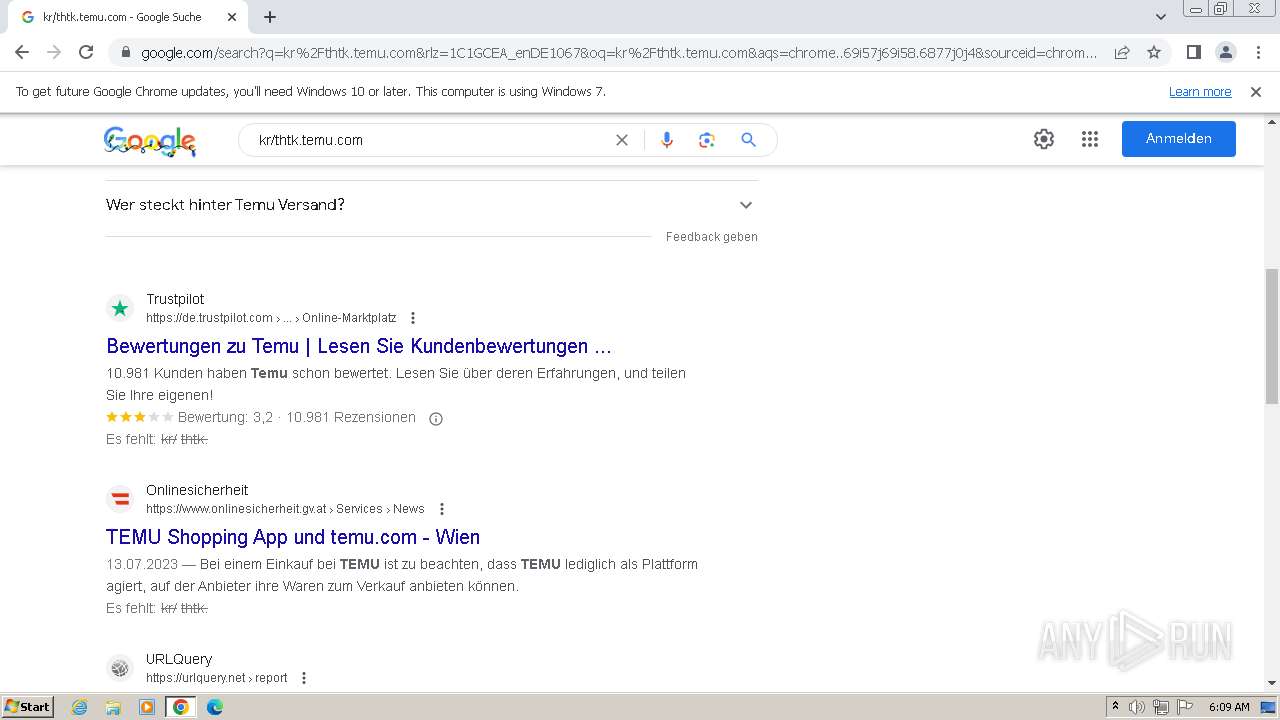Click the Anmelden button
This screenshot has width=1280, height=720.
point(1179,139)
